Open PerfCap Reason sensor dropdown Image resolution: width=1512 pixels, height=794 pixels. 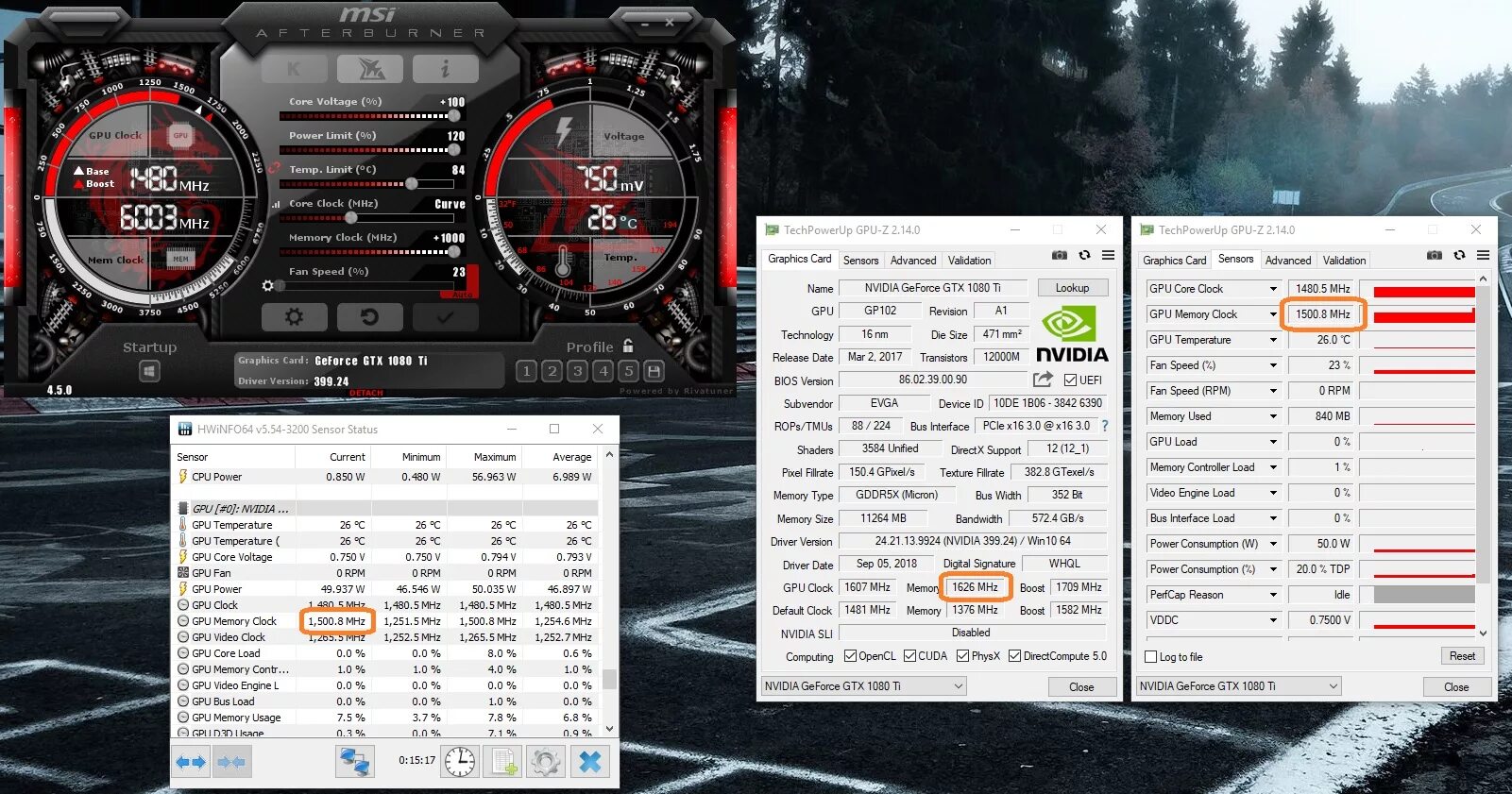[x=1273, y=595]
